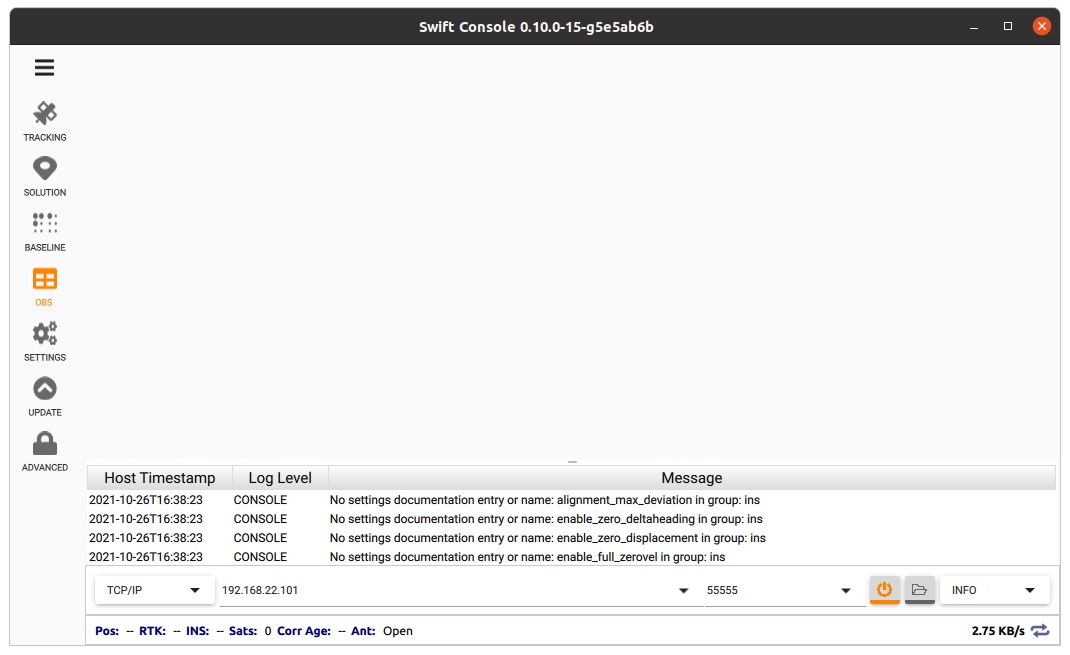Select log row about alignment_max_deviation
The height and width of the screenshot is (655, 1070).
(x=571, y=500)
